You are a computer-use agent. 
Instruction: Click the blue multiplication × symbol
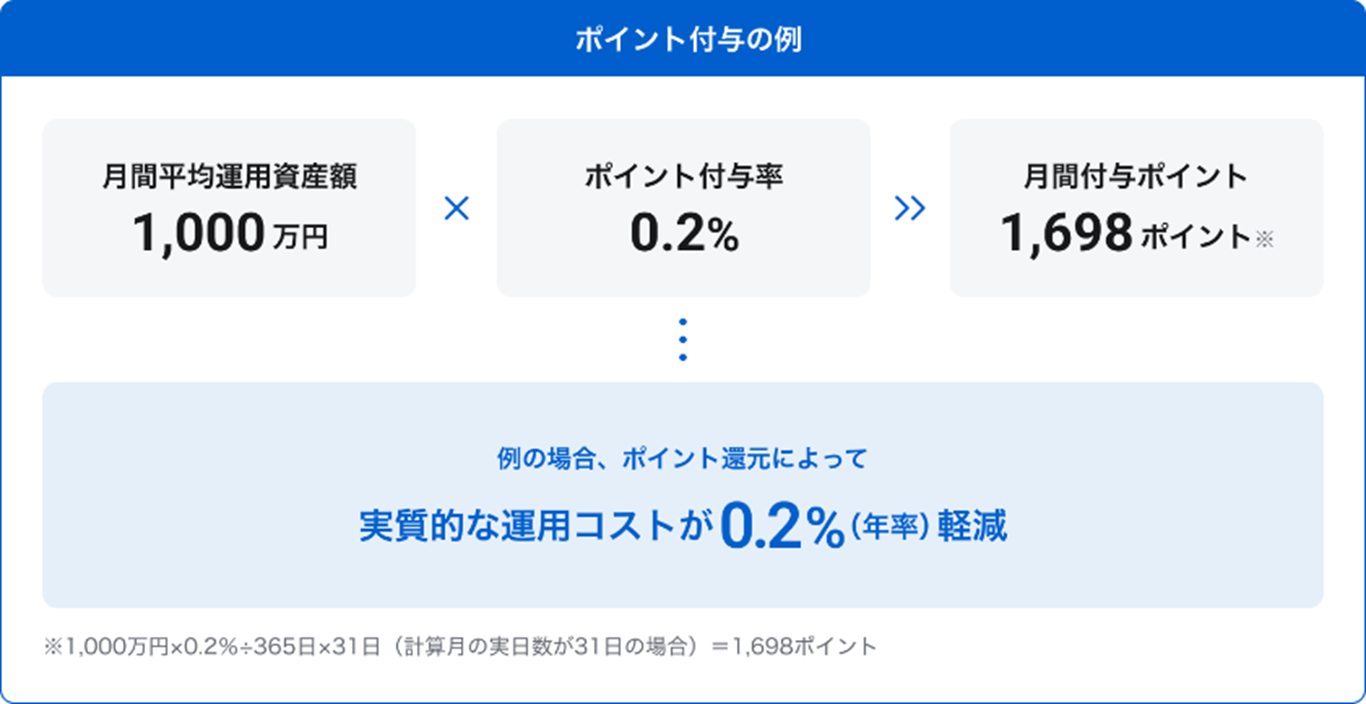[456, 209]
